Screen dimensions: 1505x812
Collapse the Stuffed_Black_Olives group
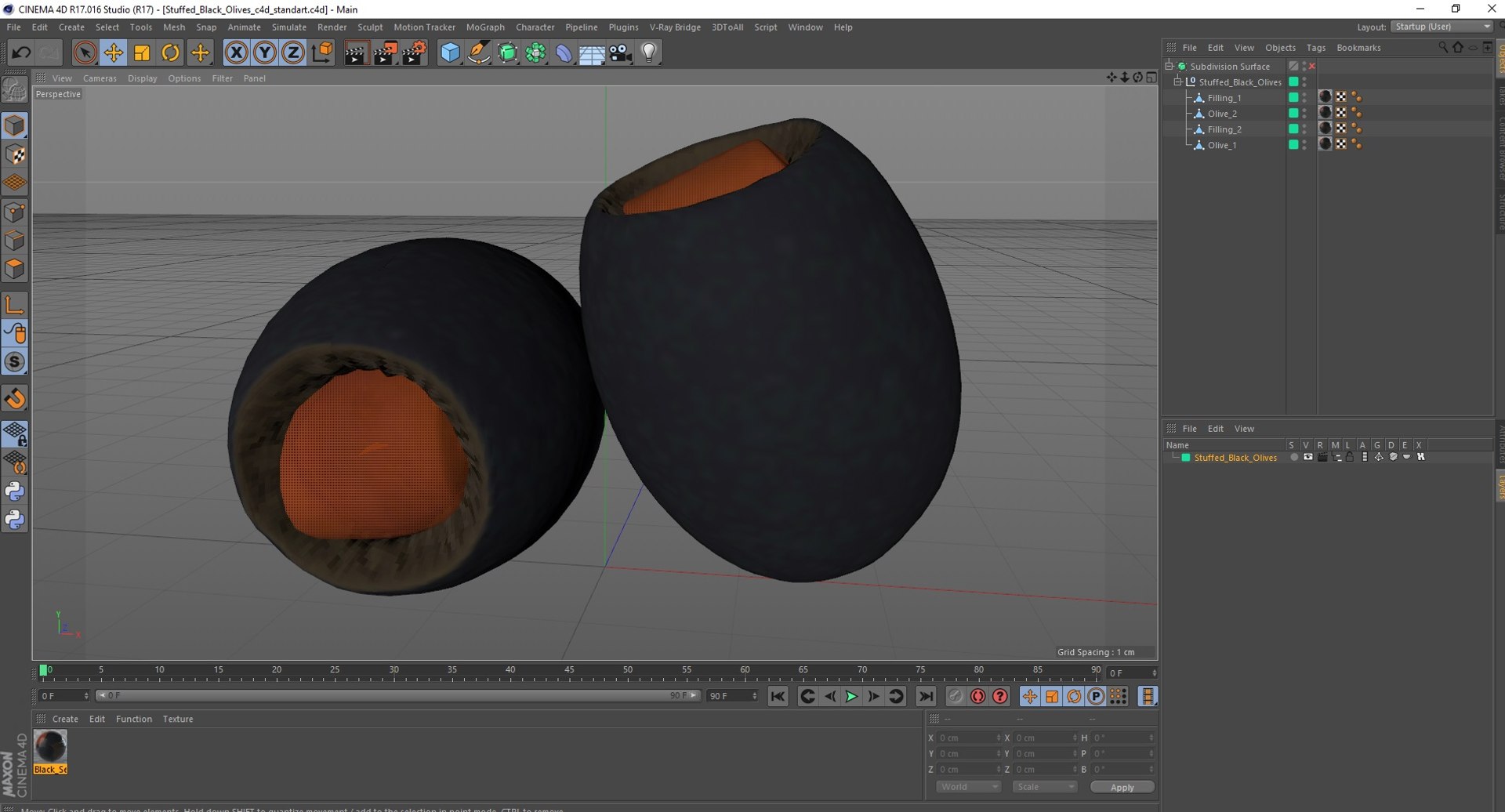[x=1177, y=82]
